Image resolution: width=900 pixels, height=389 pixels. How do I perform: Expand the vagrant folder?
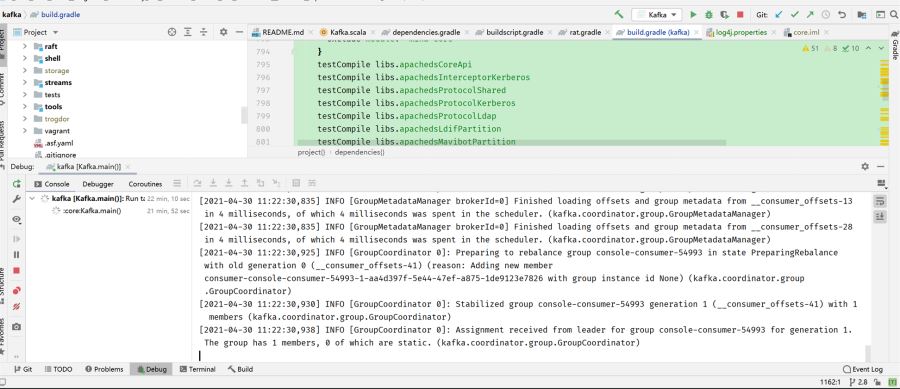pyautogui.click(x=25, y=131)
